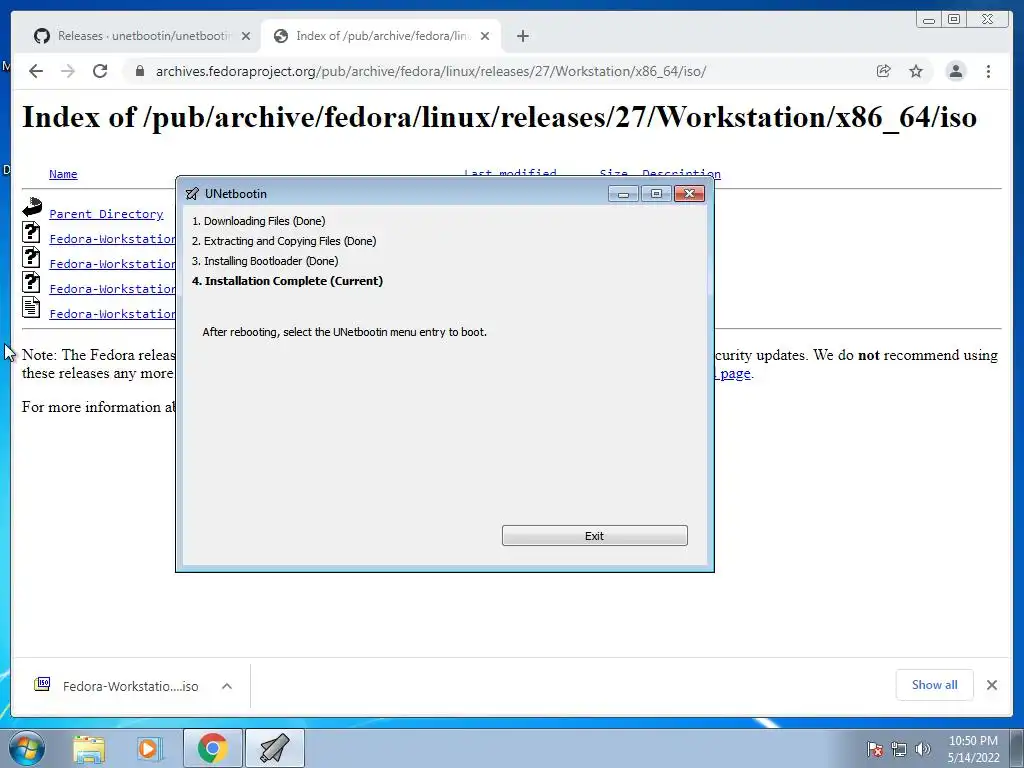1024x768 pixels.
Task: Open Chrome three-dot menu
Action: [x=989, y=71]
